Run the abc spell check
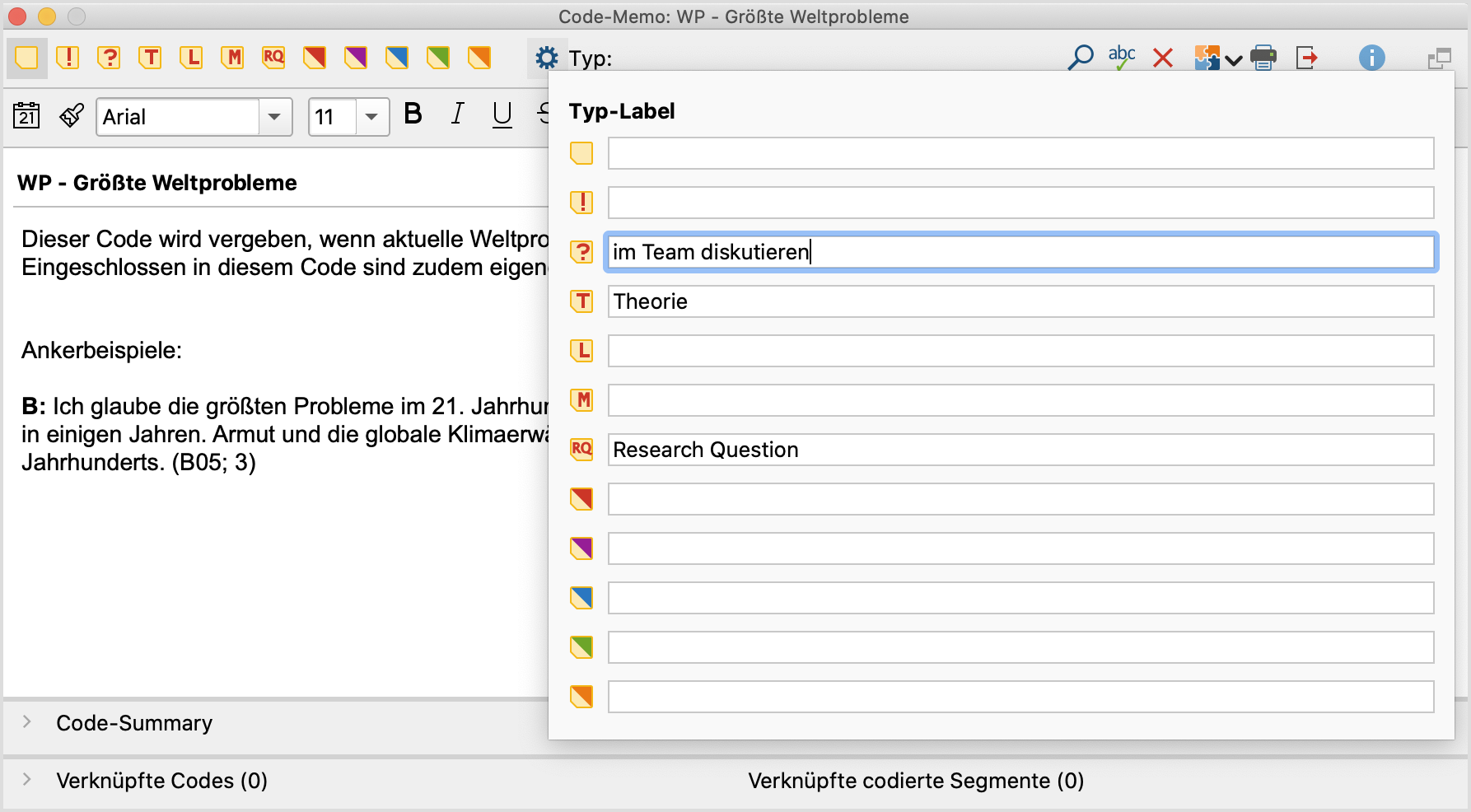The height and width of the screenshot is (812, 1471). 1122,58
